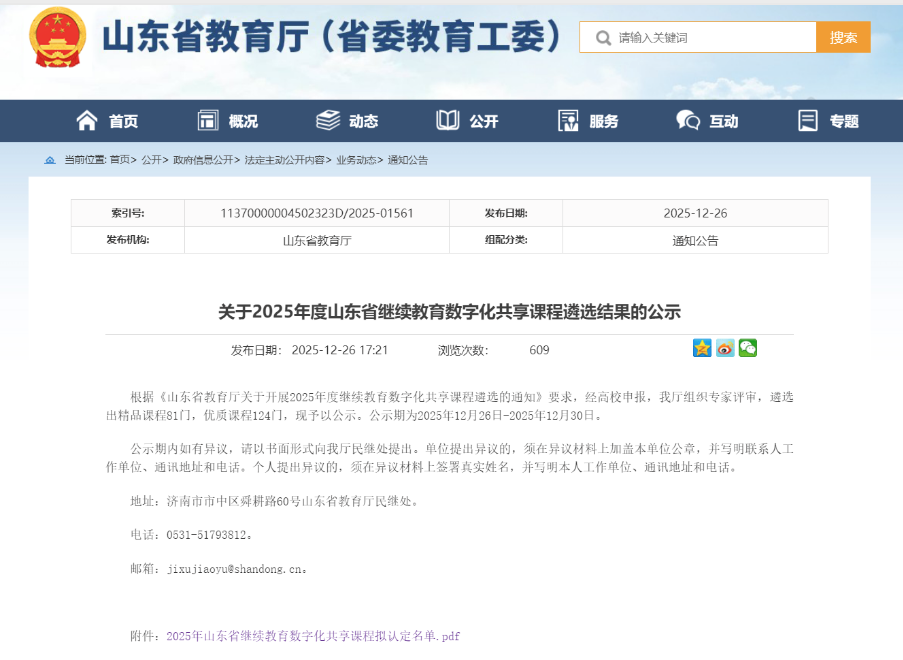Share article via the green WeChat icon

(748, 348)
